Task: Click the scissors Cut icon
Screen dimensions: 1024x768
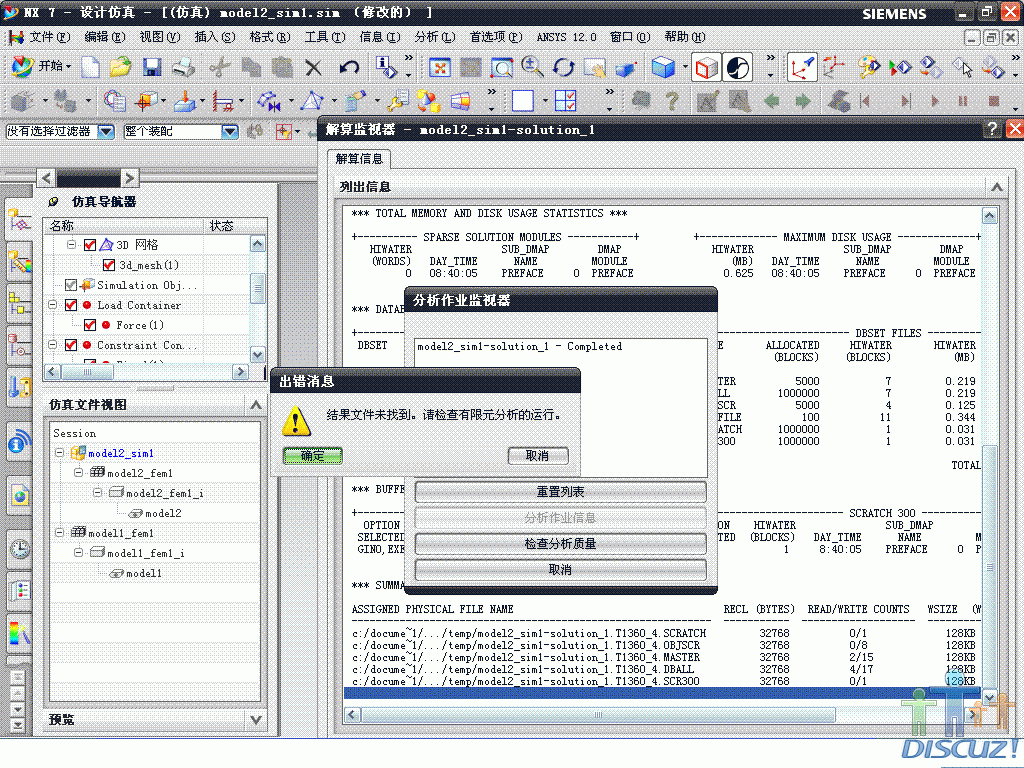Action: (220, 67)
